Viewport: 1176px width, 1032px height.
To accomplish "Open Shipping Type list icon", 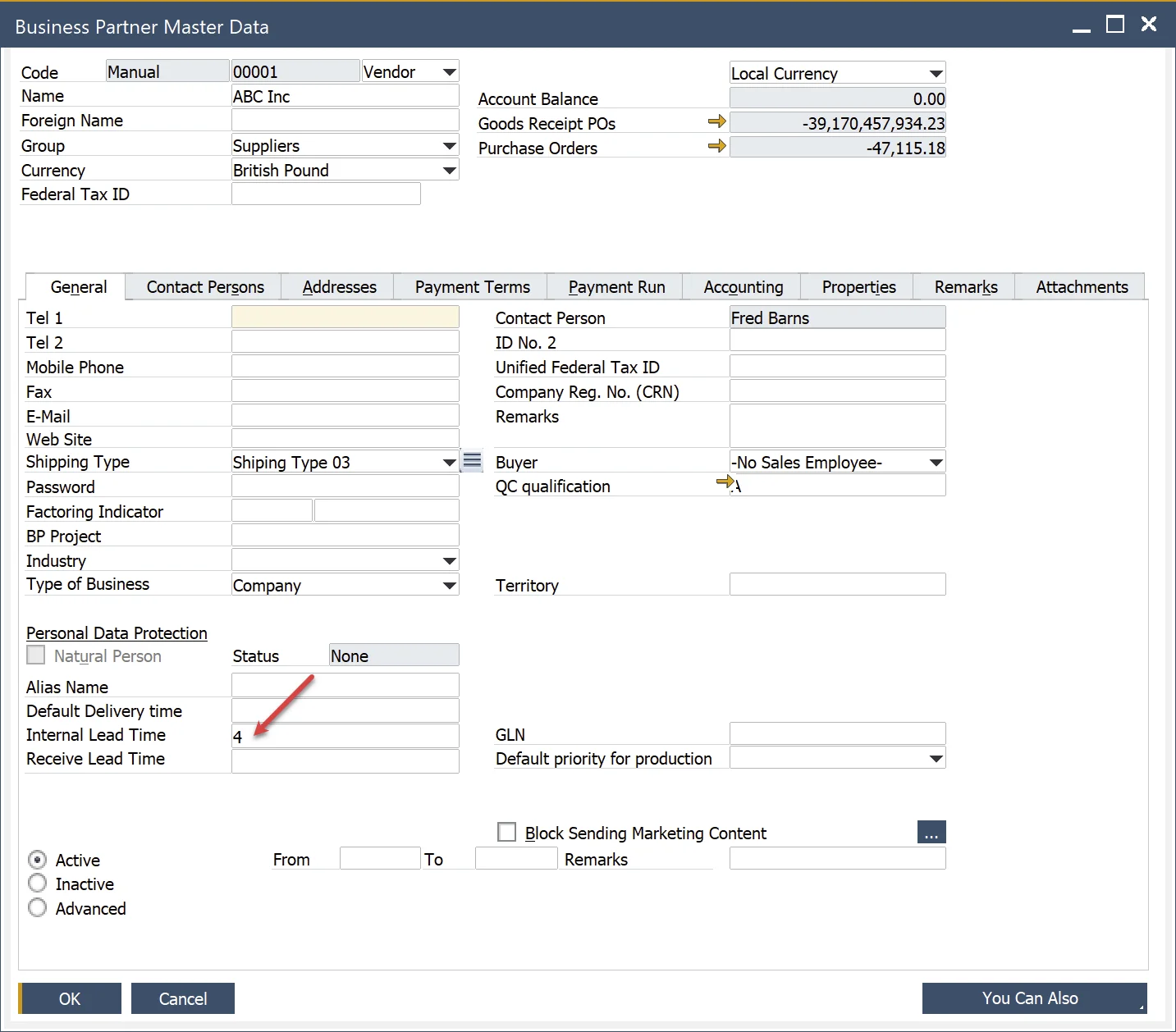I will coord(472,461).
